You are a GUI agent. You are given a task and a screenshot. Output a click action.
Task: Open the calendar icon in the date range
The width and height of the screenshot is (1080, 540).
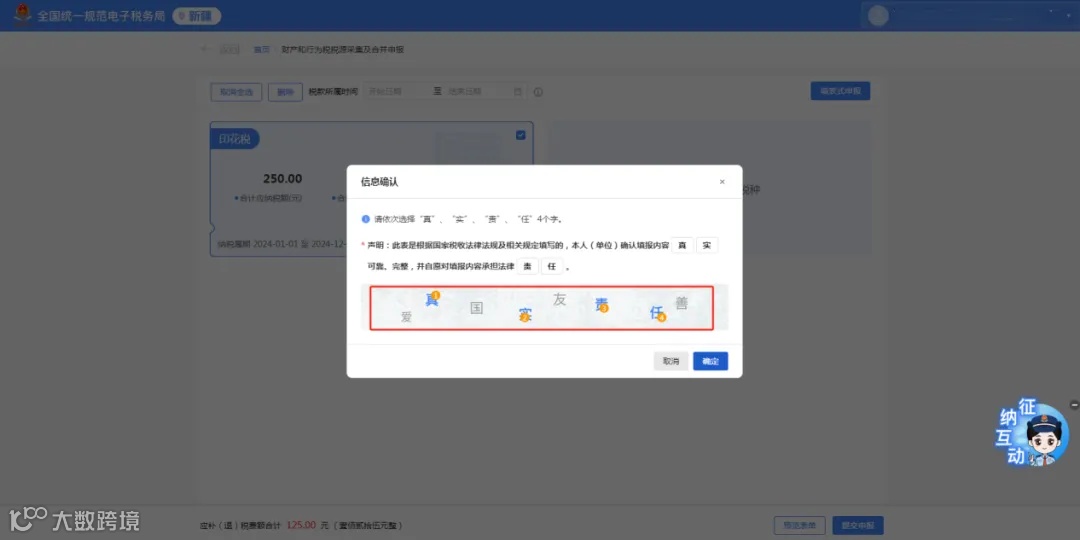point(518,92)
